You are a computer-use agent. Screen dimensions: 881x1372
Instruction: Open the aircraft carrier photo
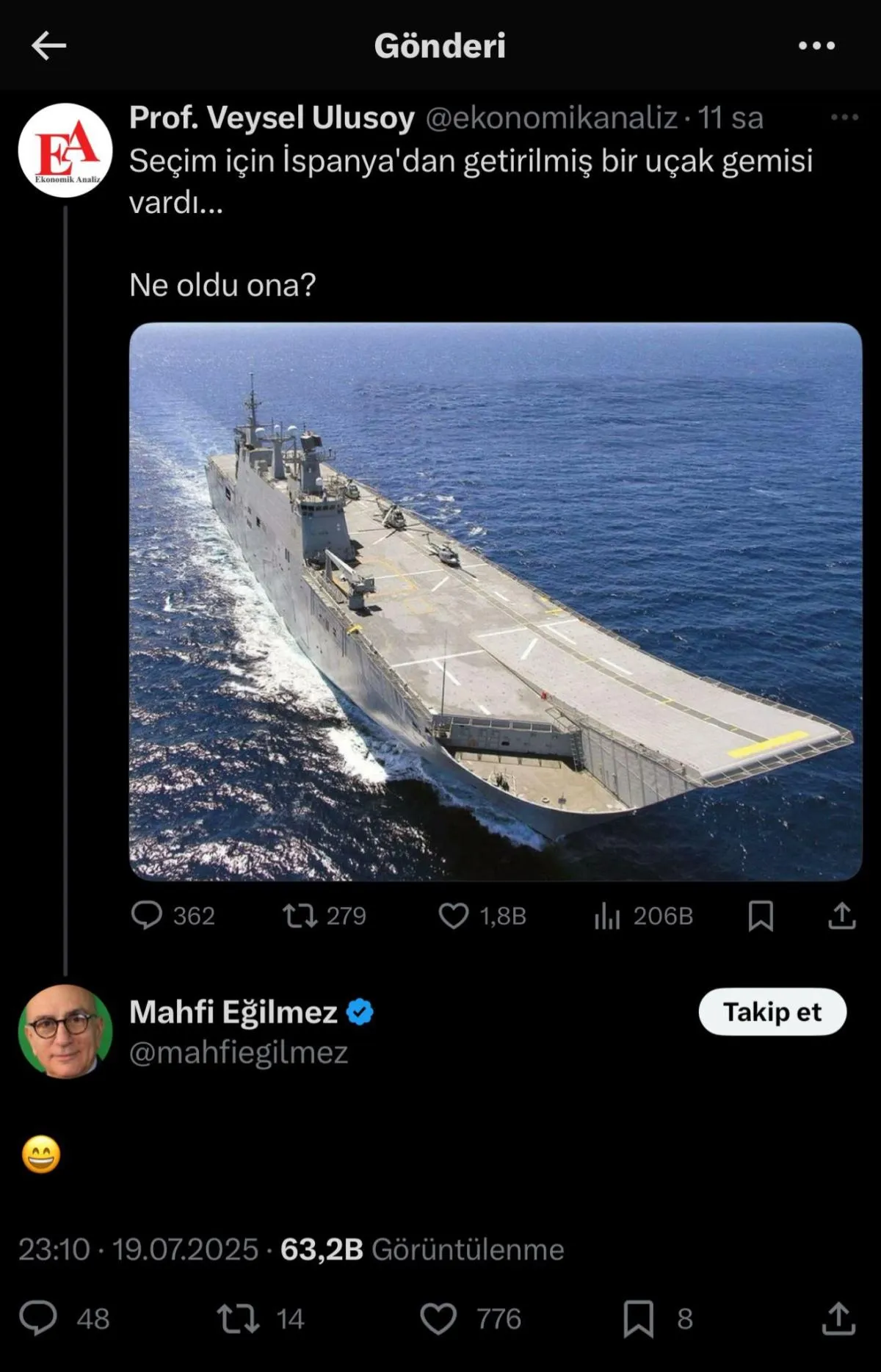[496, 601]
